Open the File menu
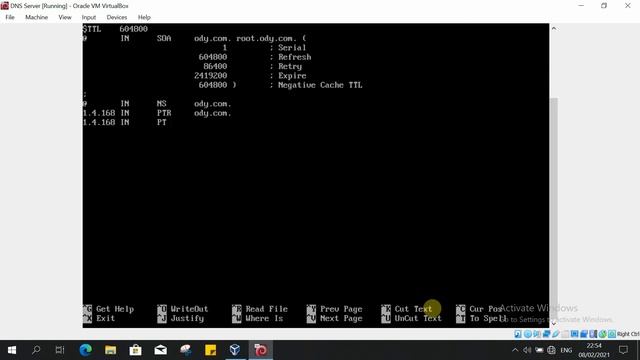This screenshot has width=640, height=360. coord(10,17)
